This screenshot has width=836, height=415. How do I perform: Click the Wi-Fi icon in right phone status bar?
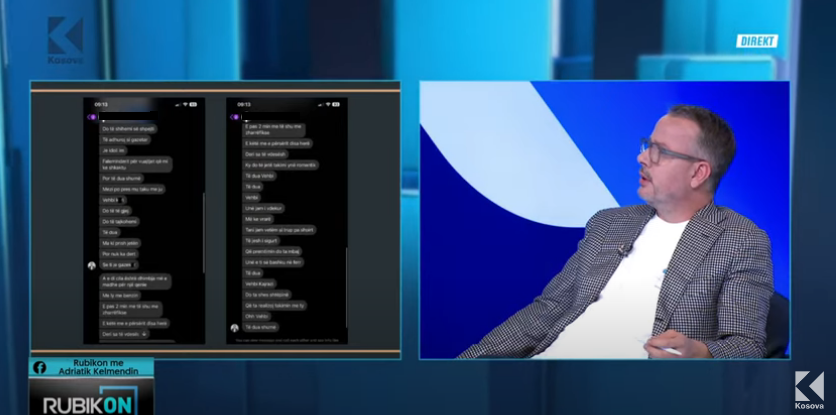pyautogui.click(x=328, y=105)
